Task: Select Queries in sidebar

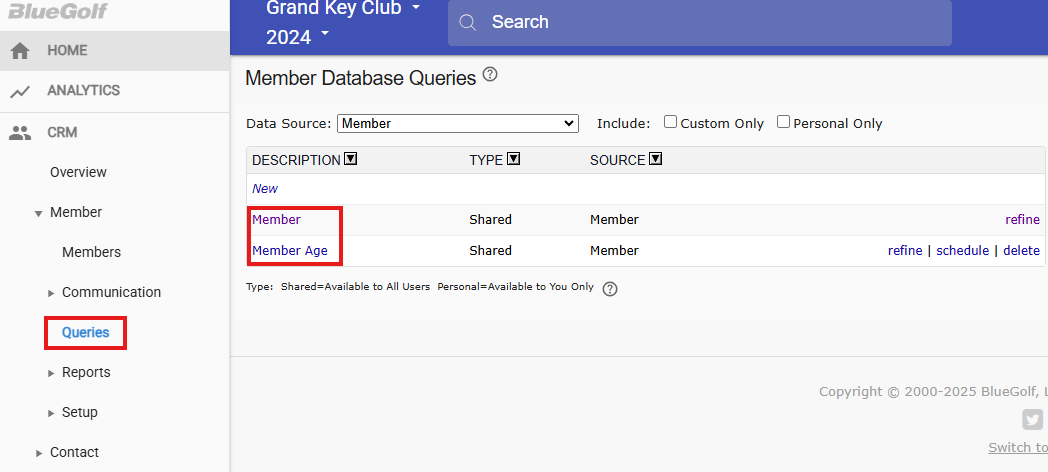Action: click(86, 332)
